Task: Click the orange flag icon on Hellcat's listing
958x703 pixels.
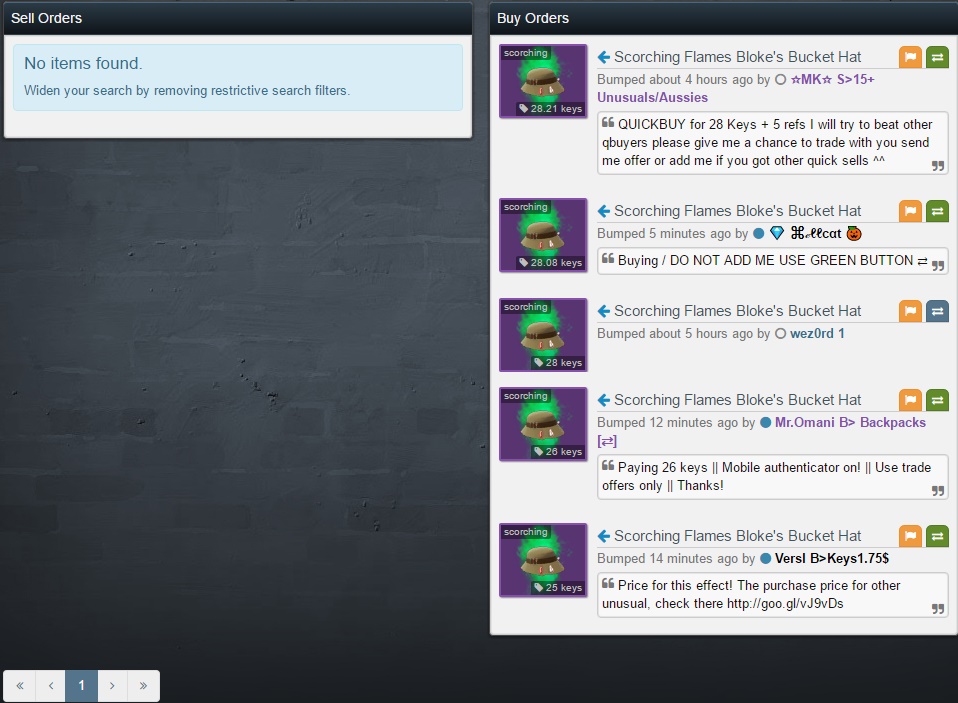Action: tap(910, 211)
